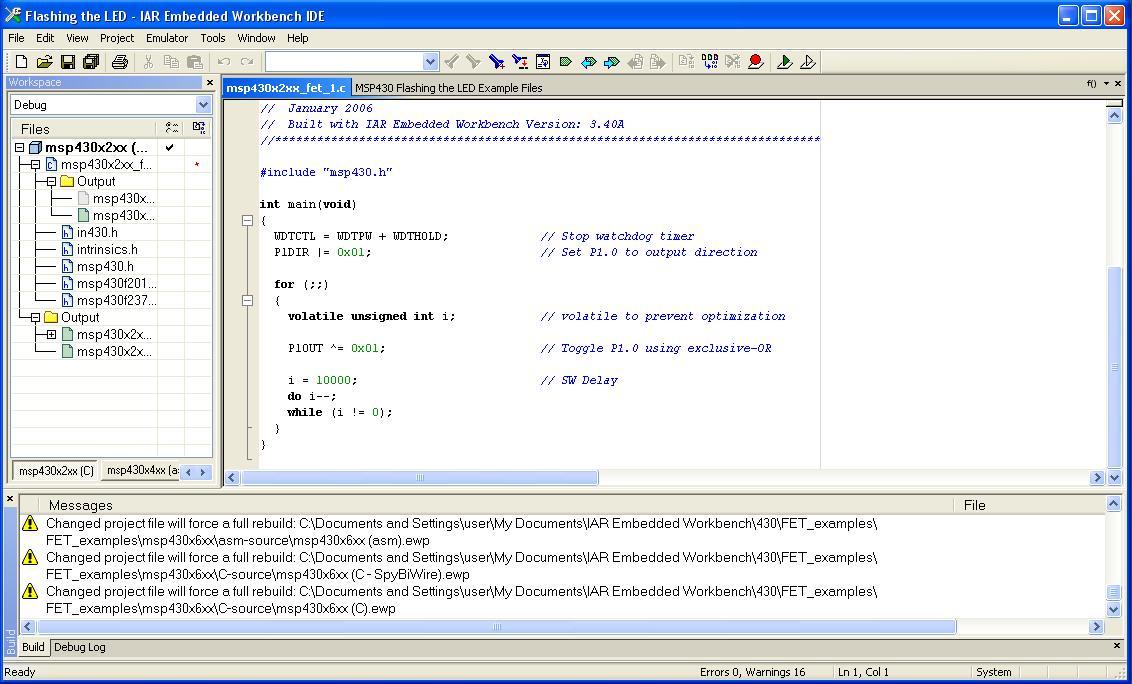Viewport: 1132px width, 684px height.
Task: Compile the file with the Compile icon
Action: pyautogui.click(x=687, y=62)
